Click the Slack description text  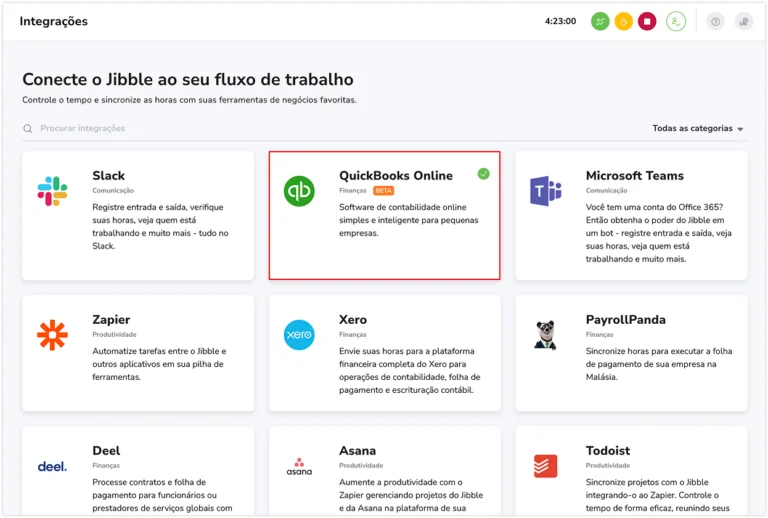(161, 227)
